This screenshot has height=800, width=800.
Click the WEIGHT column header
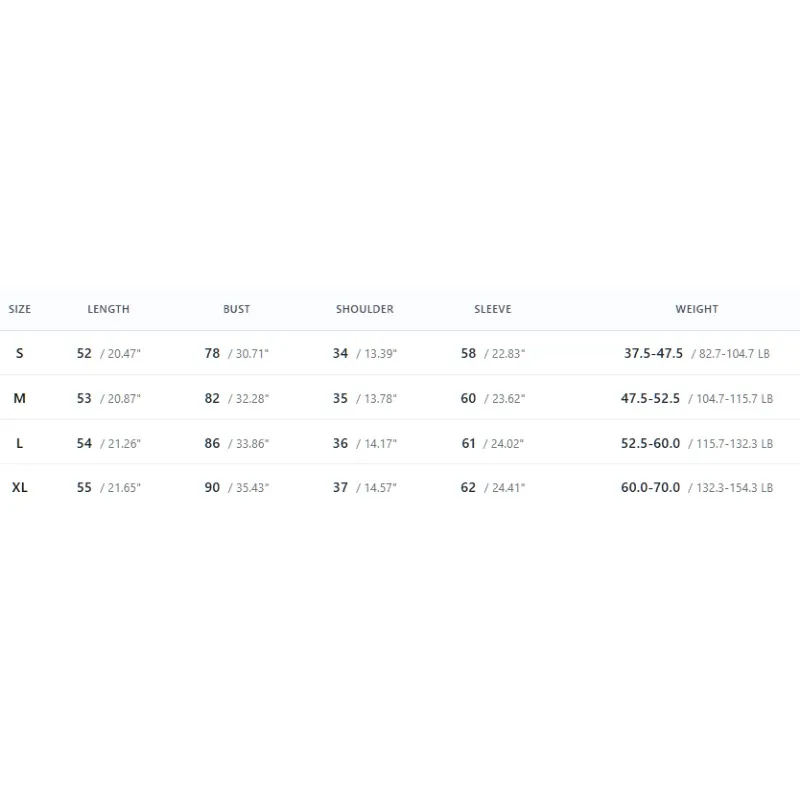[x=697, y=309]
